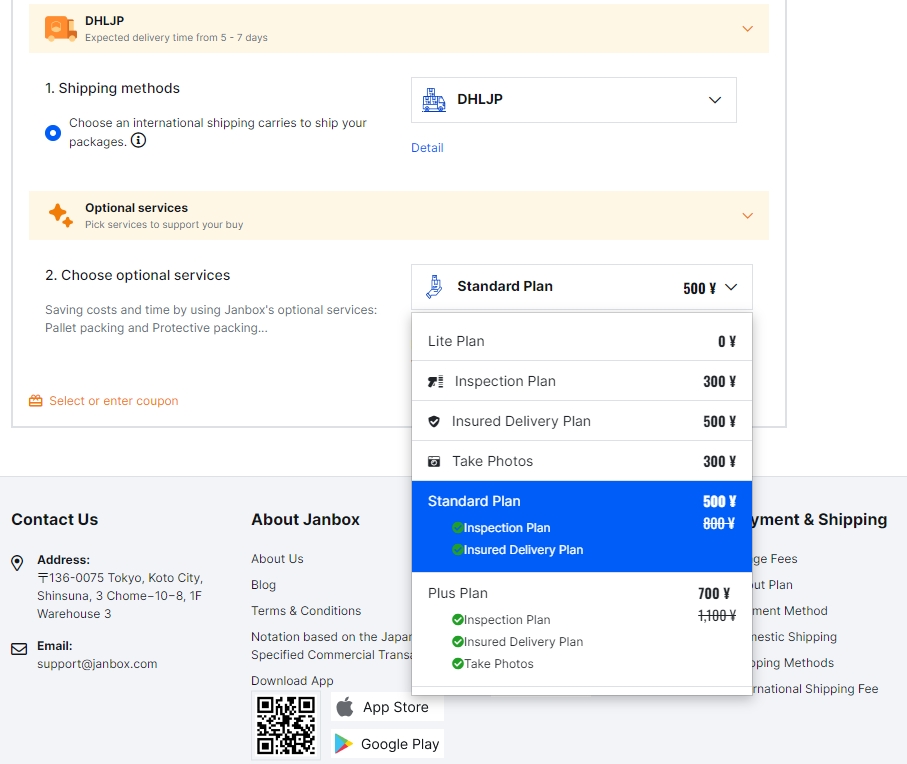Click the coupon ticket icon
Viewport: 907px width, 764px height.
[36, 401]
